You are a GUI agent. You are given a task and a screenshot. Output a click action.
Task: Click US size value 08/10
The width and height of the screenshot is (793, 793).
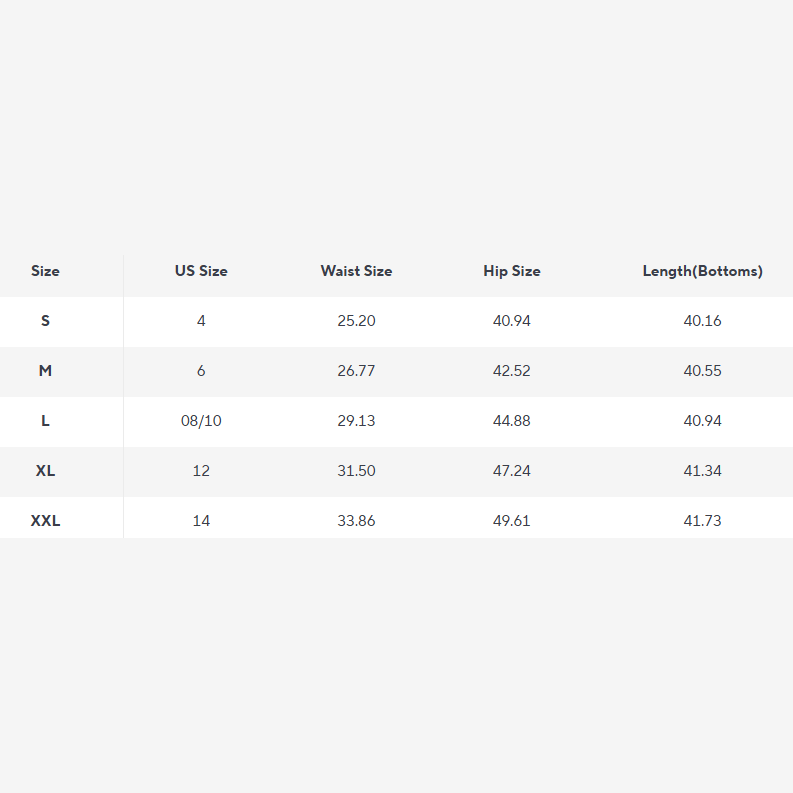(x=201, y=421)
